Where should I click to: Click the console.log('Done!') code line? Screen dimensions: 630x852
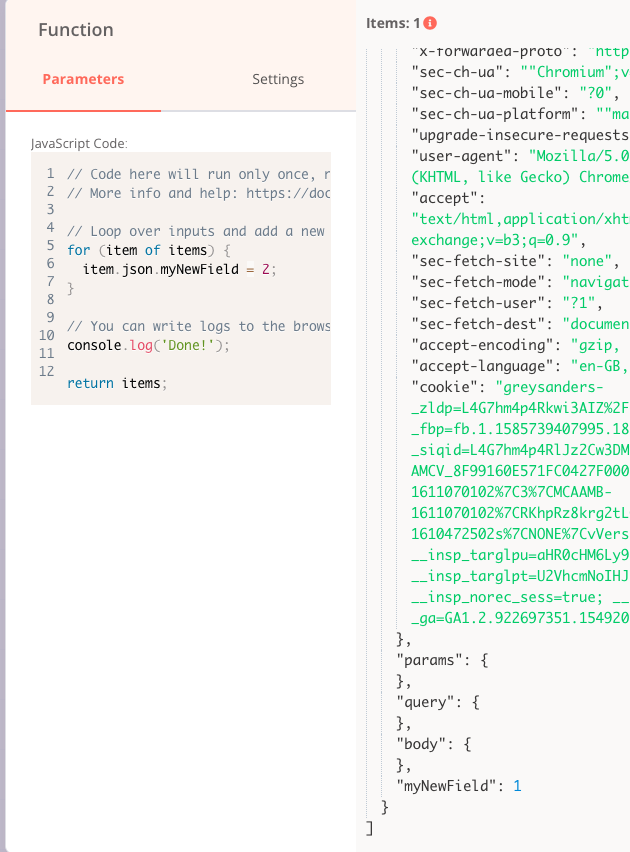pyautogui.click(x=148, y=345)
